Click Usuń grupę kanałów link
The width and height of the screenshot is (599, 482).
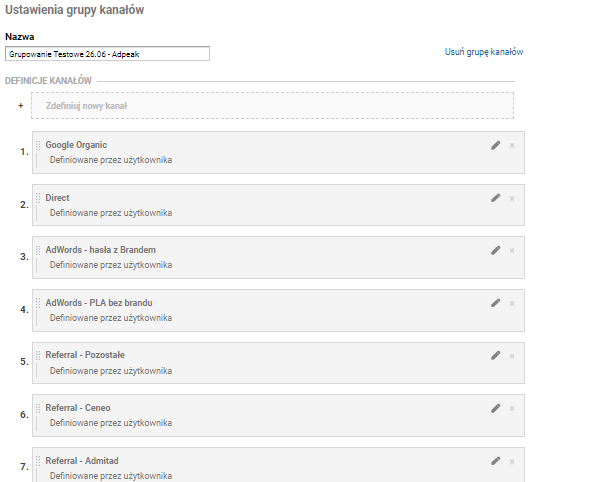484,52
